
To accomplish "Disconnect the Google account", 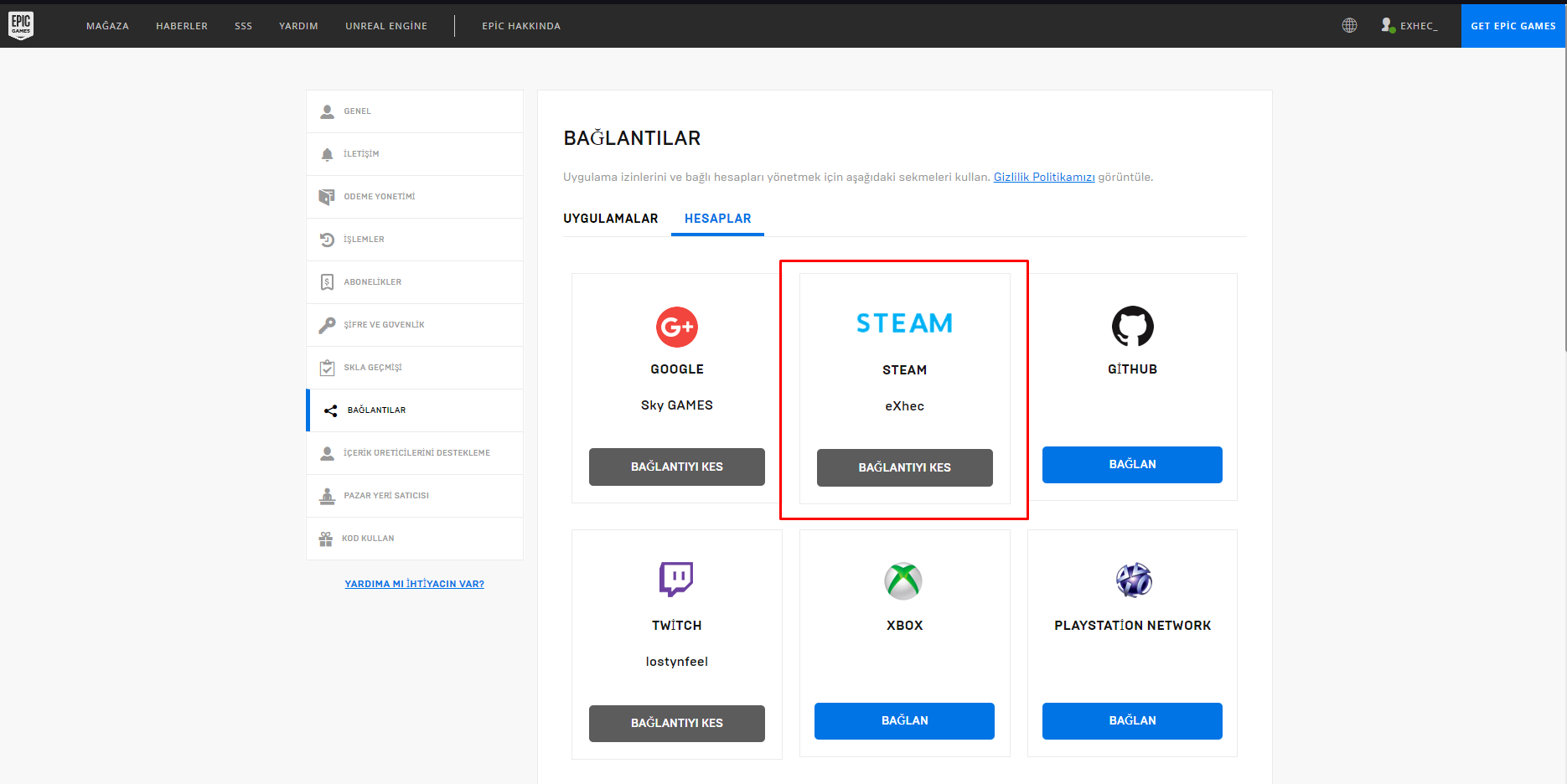I will 677,467.
